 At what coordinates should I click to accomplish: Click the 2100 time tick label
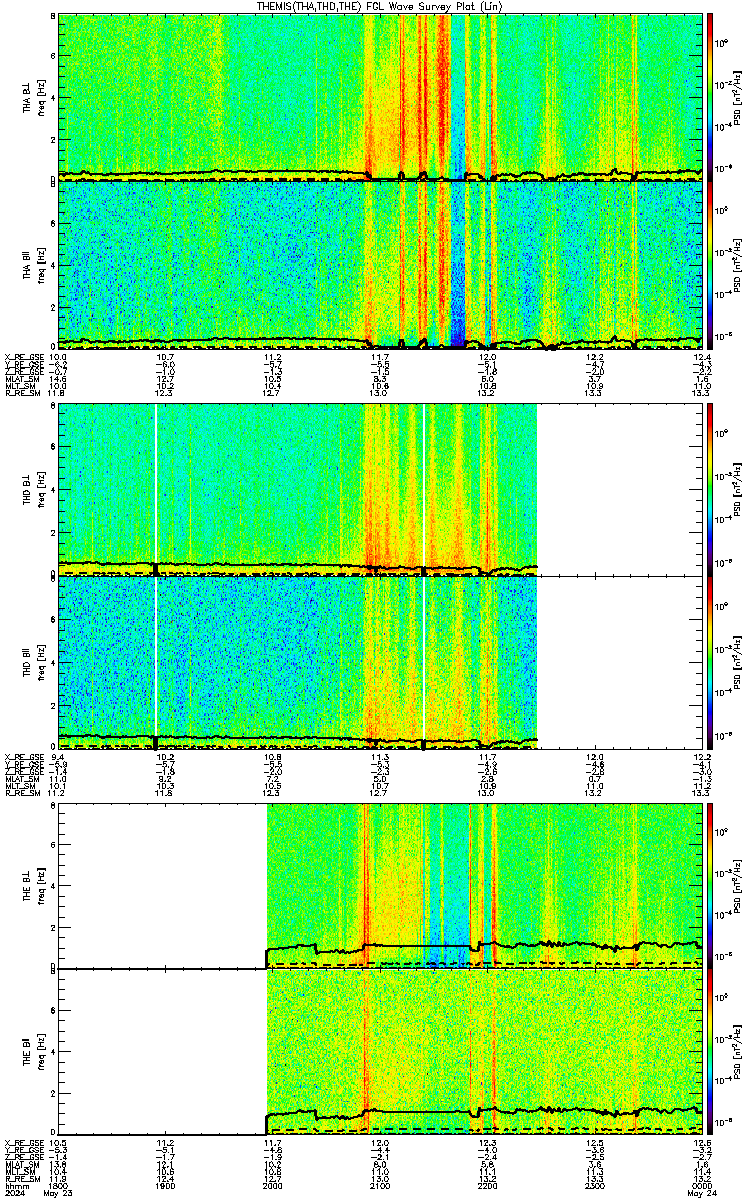click(381, 1184)
